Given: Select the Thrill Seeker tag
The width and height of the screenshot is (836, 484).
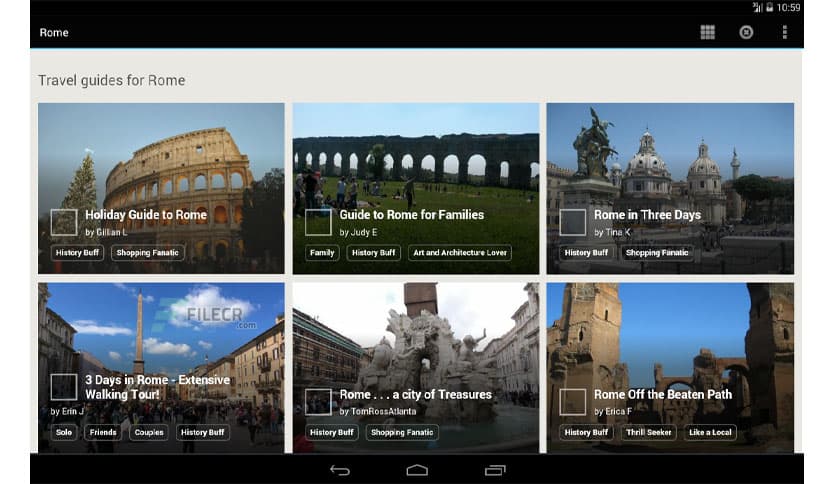Looking at the screenshot, I should point(648,433).
